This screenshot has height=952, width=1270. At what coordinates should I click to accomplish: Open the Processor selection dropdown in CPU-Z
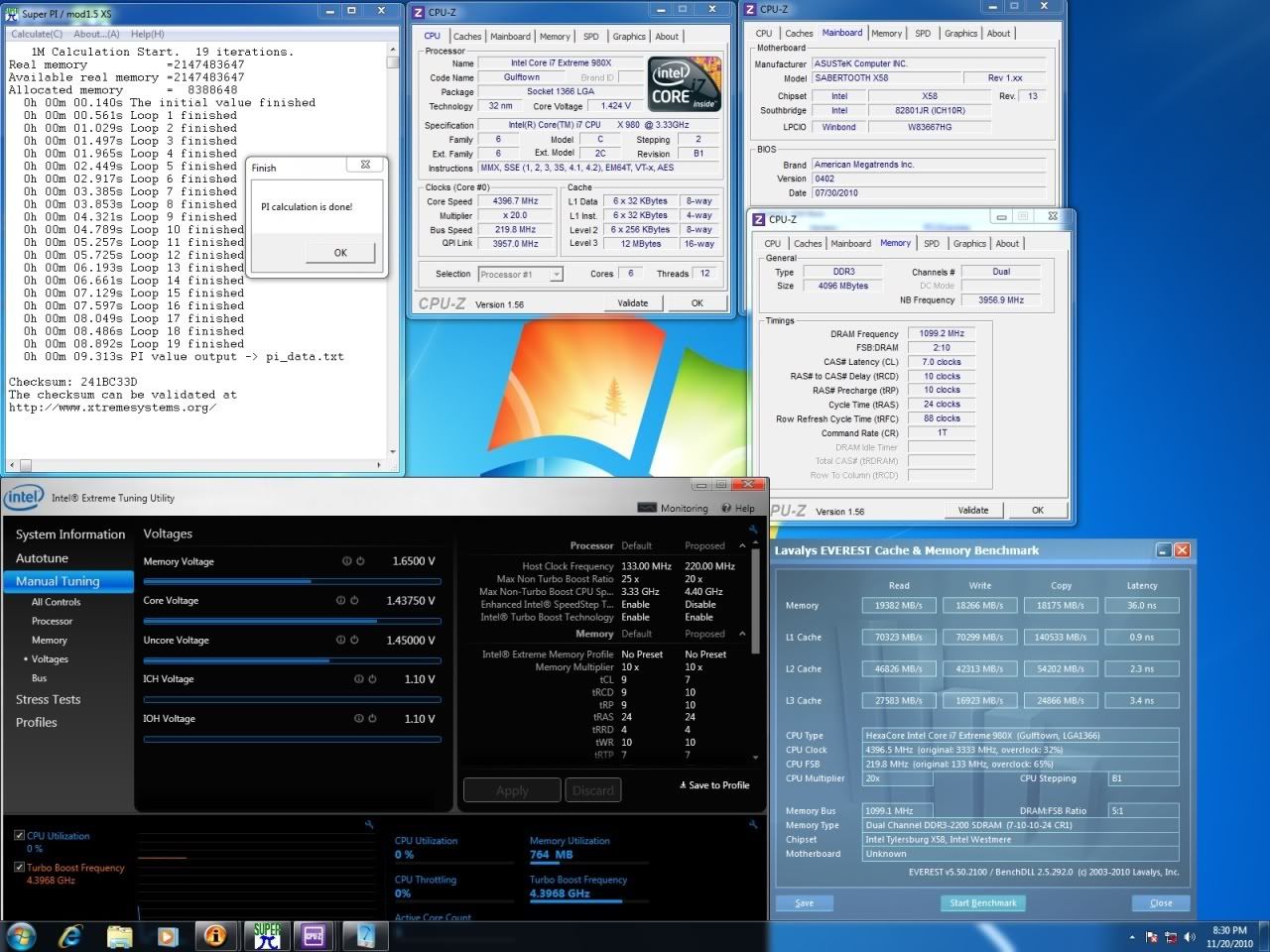pos(520,275)
